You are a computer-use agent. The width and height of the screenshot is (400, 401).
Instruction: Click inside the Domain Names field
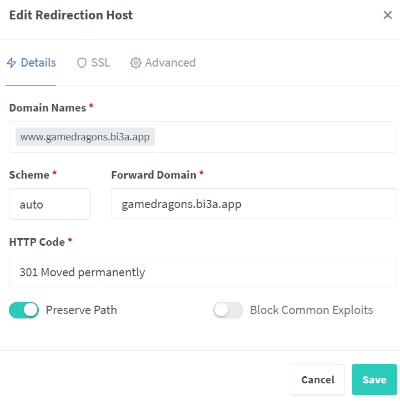coord(275,137)
